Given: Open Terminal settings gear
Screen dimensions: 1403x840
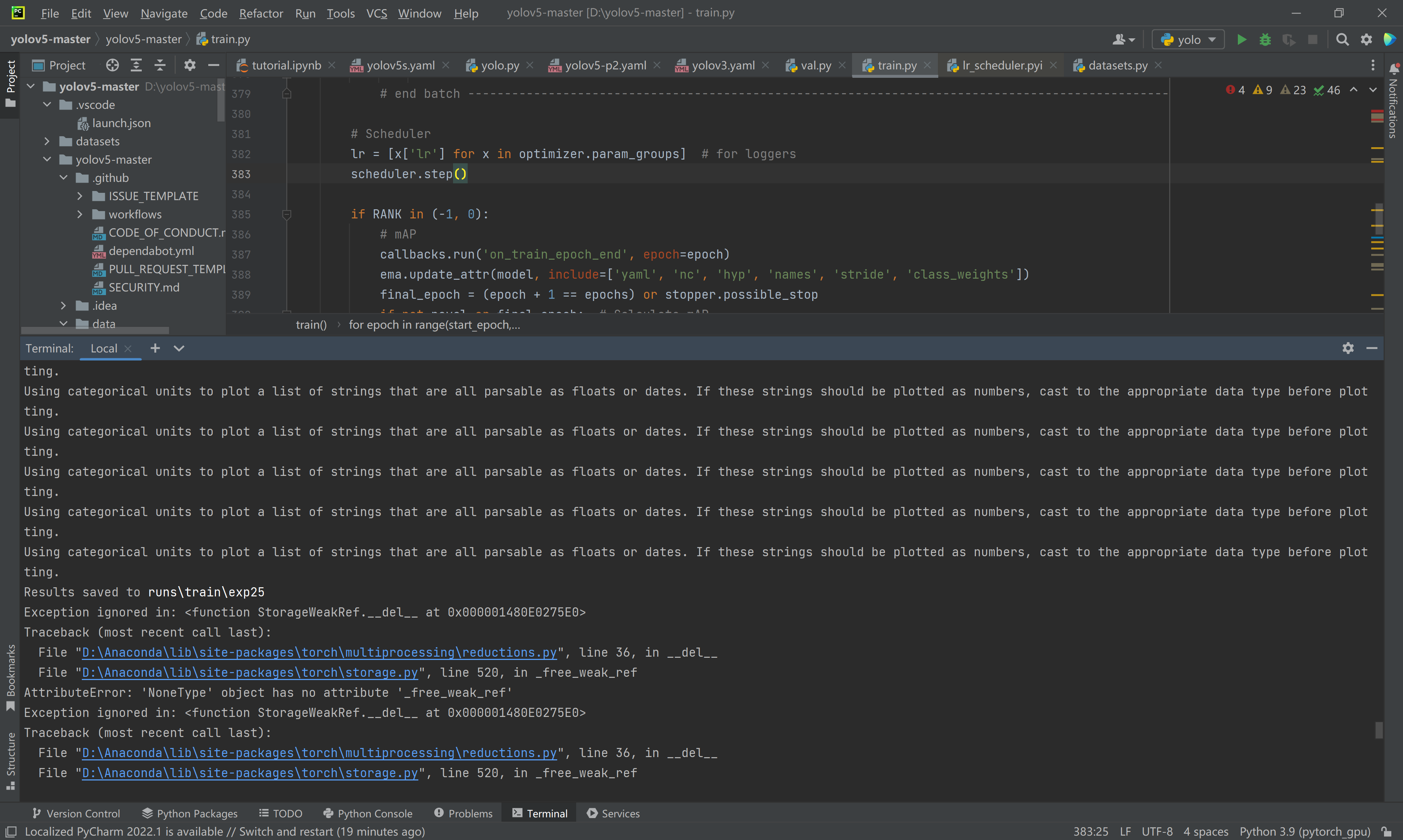Looking at the screenshot, I should tap(1347, 348).
